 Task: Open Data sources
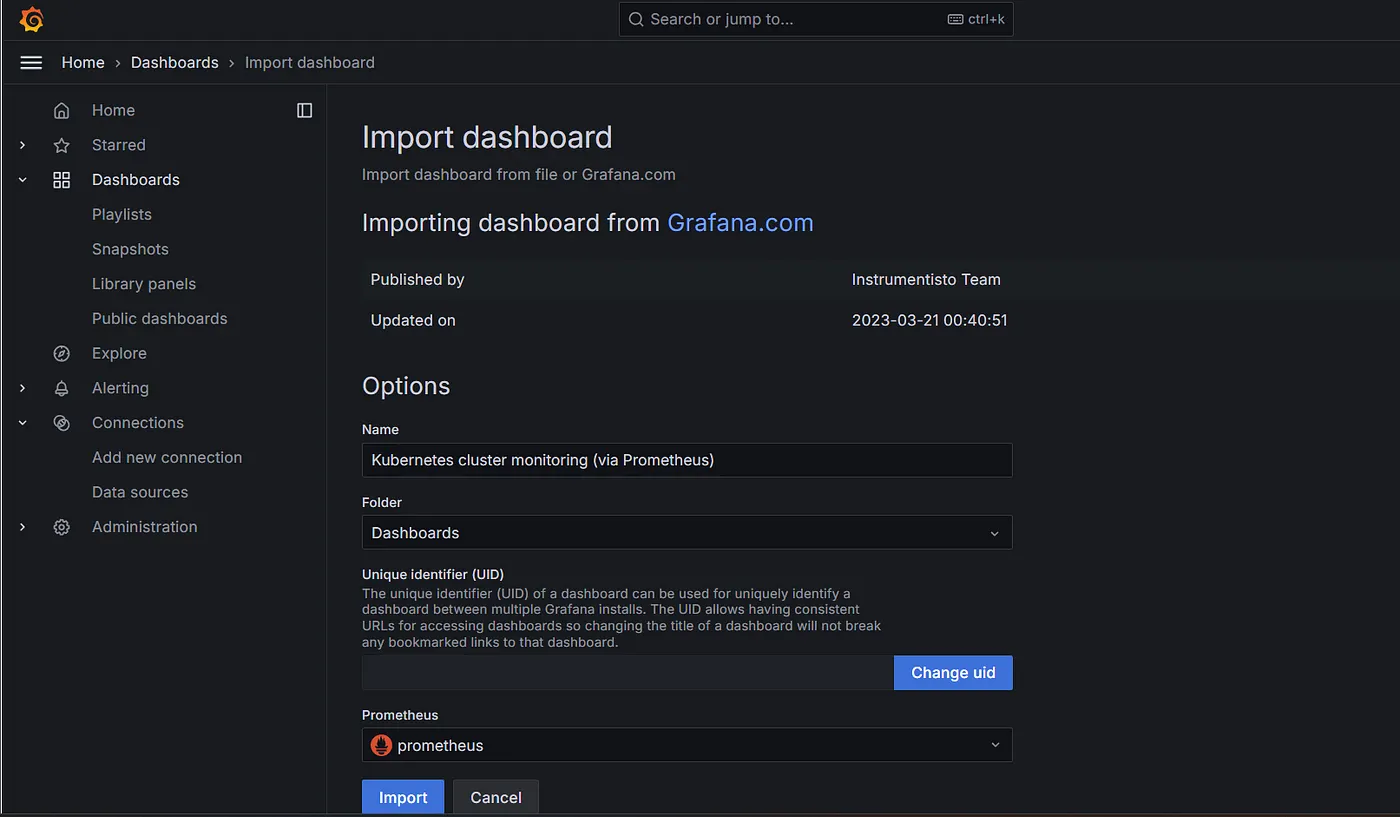pyautogui.click(x=140, y=492)
